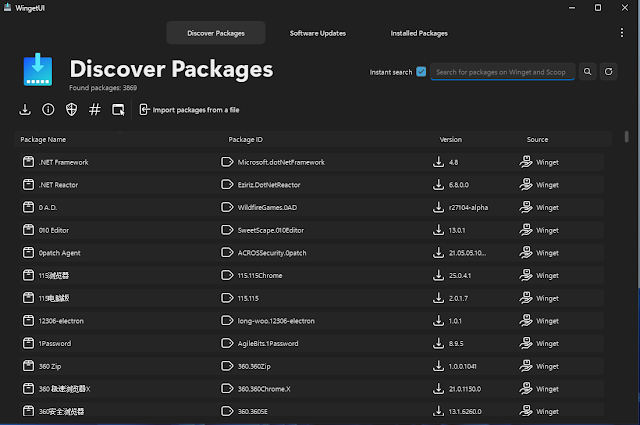Sort by the Version column header
The image size is (640, 425).
(x=451, y=140)
